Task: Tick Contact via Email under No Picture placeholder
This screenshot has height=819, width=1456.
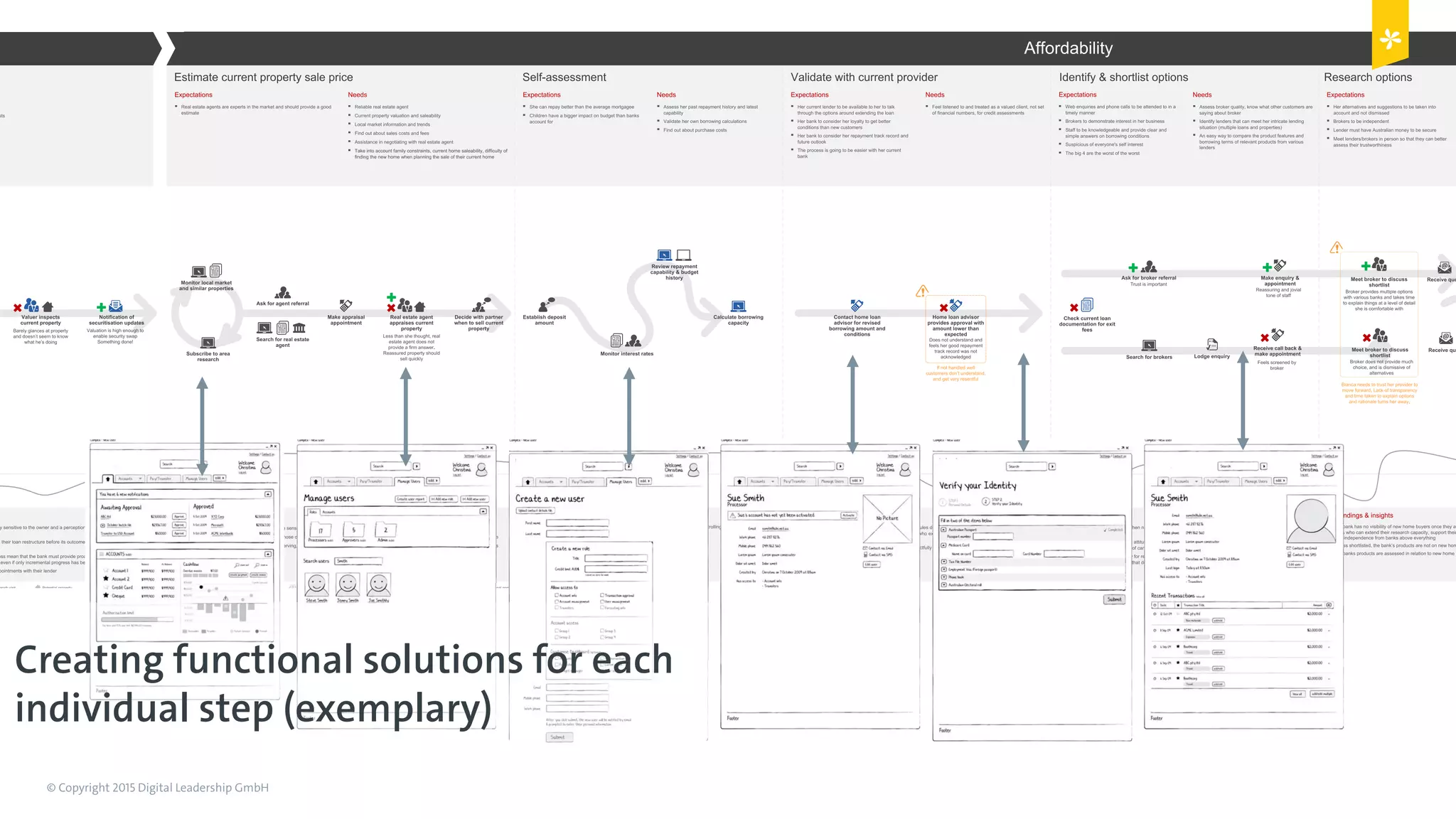Action: [864, 548]
